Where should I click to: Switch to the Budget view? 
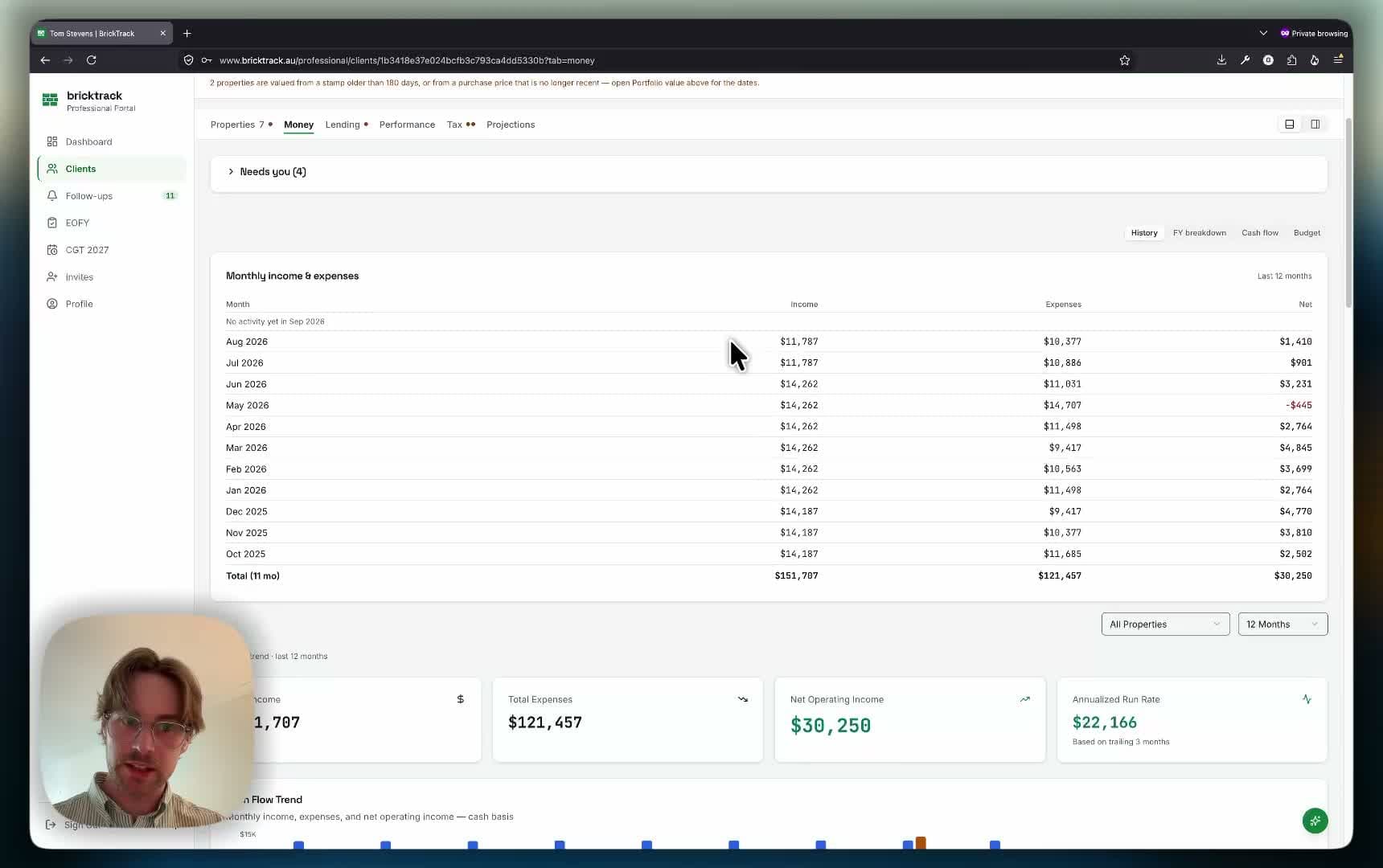coord(1307,233)
